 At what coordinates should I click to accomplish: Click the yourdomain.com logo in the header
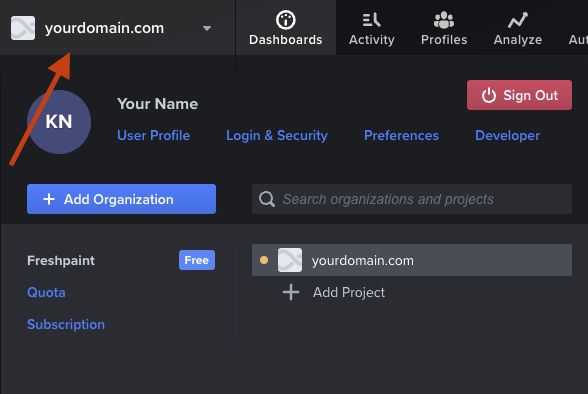23,28
